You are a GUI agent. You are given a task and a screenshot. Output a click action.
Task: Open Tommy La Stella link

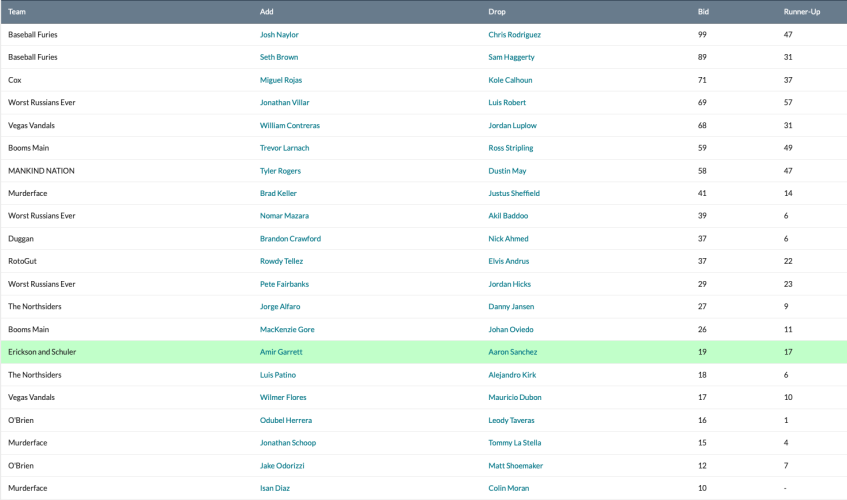(x=514, y=443)
